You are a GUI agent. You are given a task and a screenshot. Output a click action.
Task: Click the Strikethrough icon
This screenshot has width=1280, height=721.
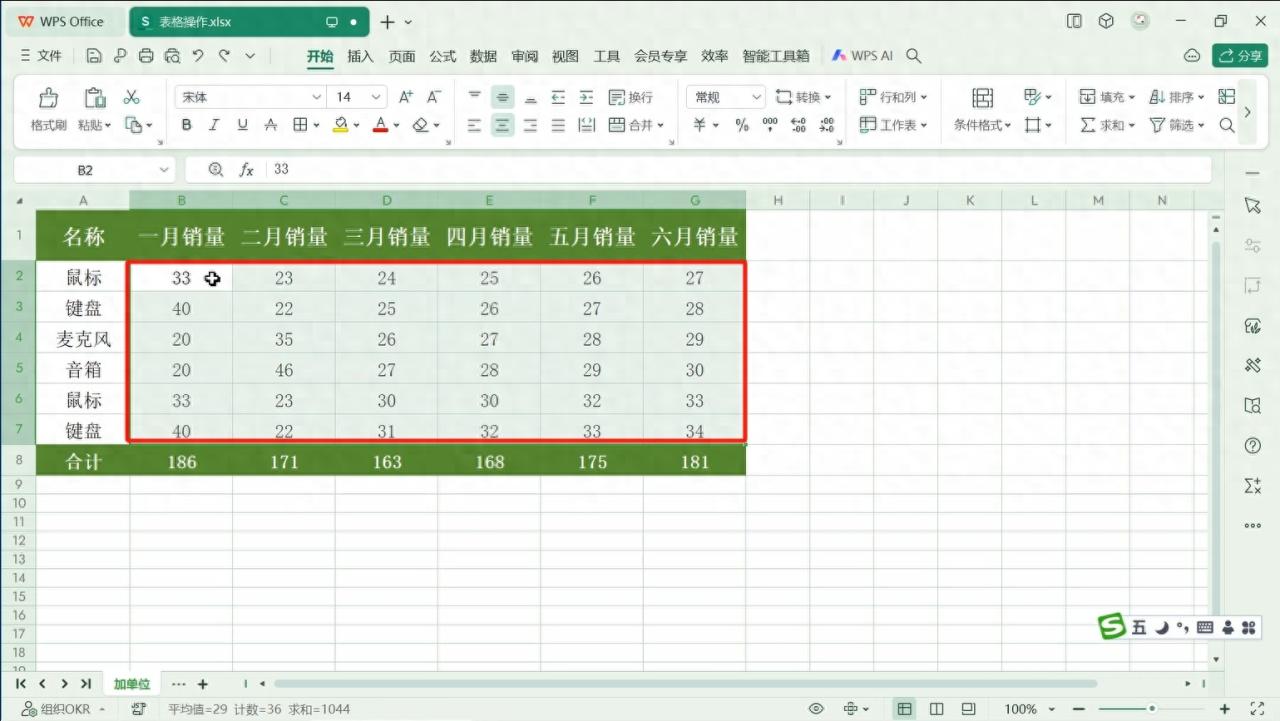(x=270, y=125)
